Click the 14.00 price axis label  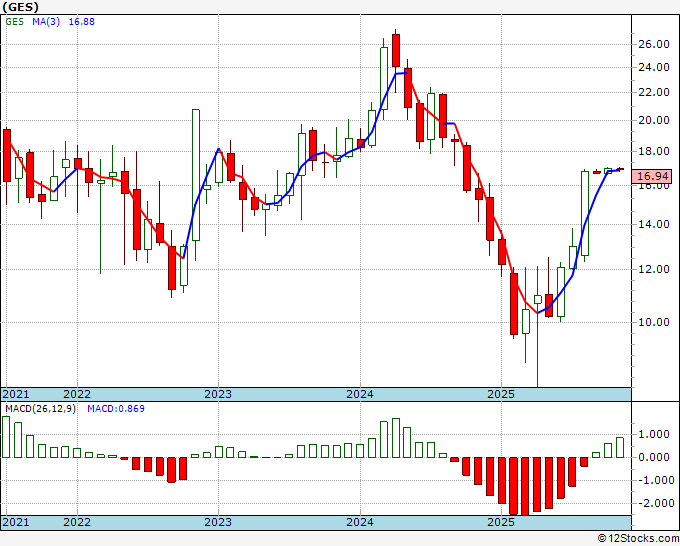click(654, 224)
